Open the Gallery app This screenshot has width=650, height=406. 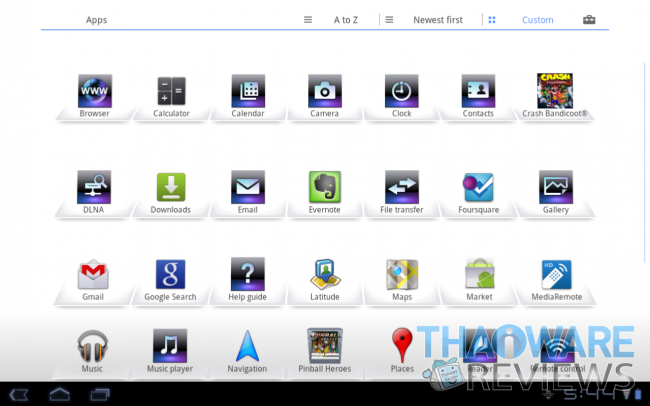point(555,187)
